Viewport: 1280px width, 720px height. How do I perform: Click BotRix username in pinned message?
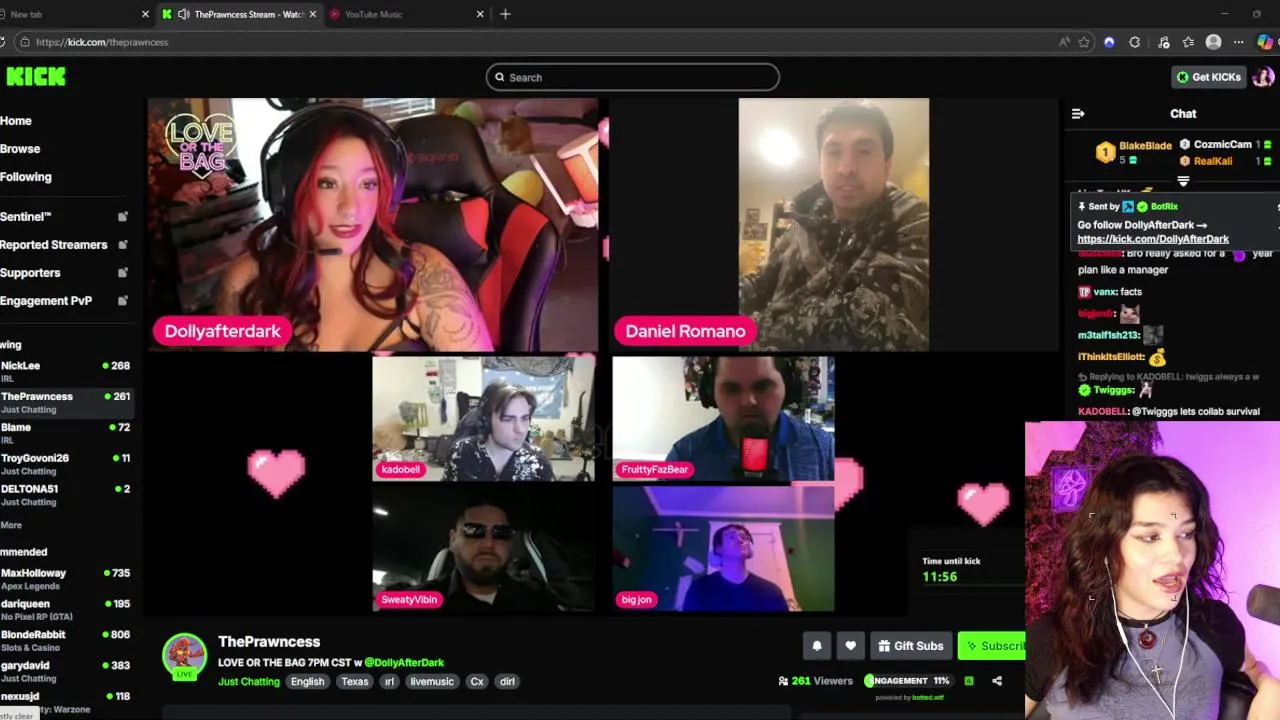[x=1164, y=206]
